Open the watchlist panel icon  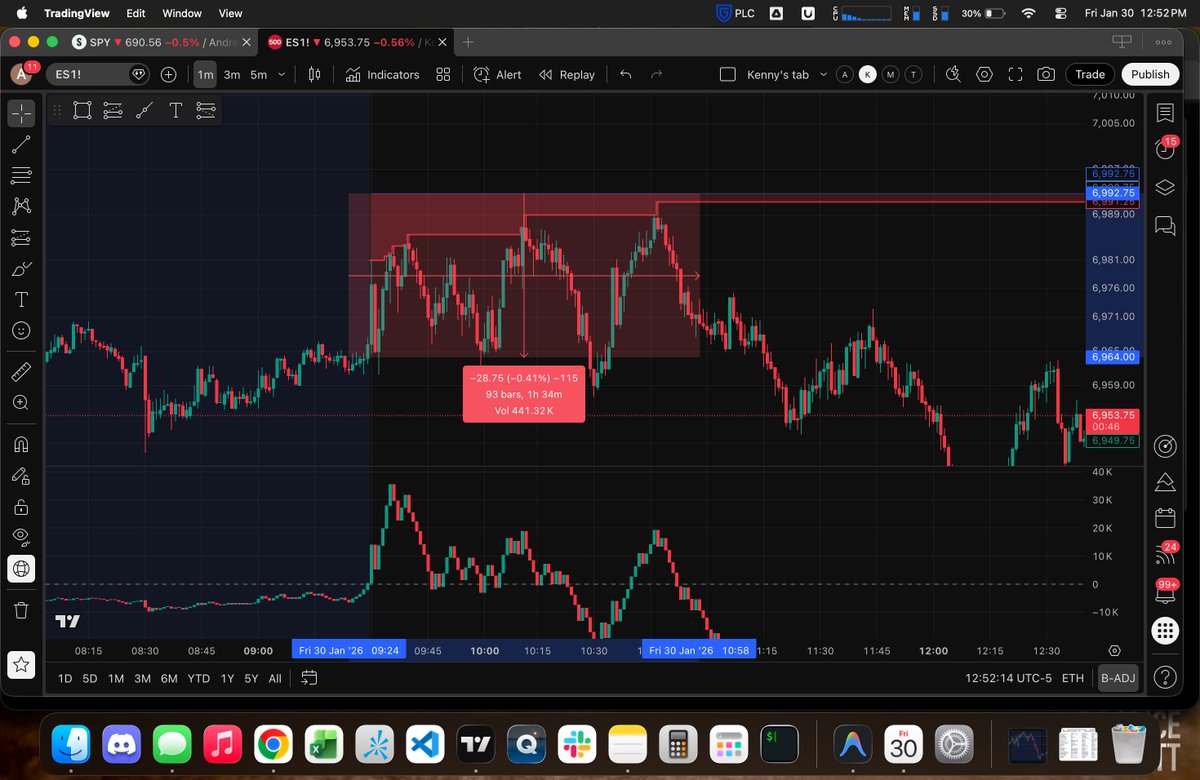tap(1165, 112)
